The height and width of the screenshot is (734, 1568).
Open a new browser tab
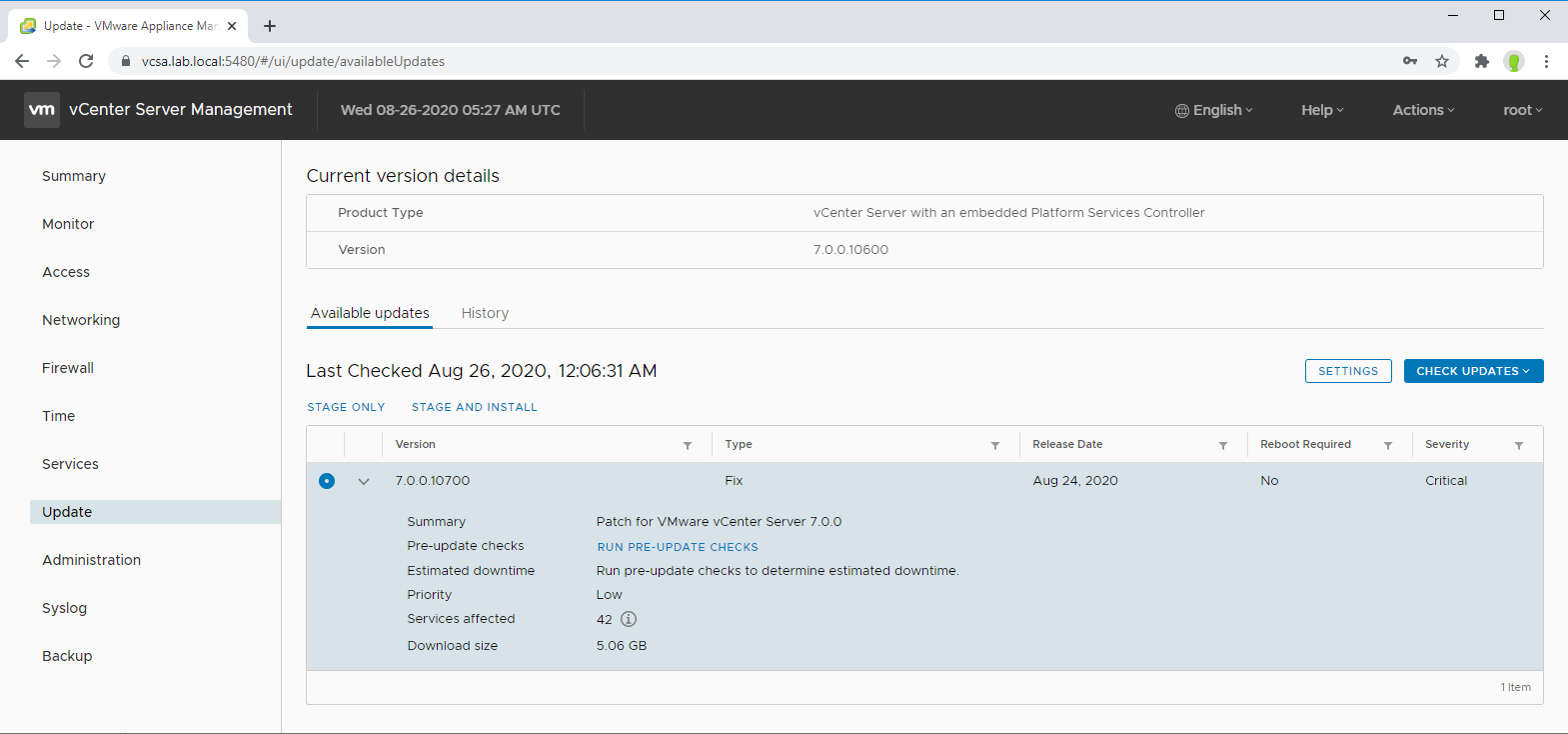[270, 26]
